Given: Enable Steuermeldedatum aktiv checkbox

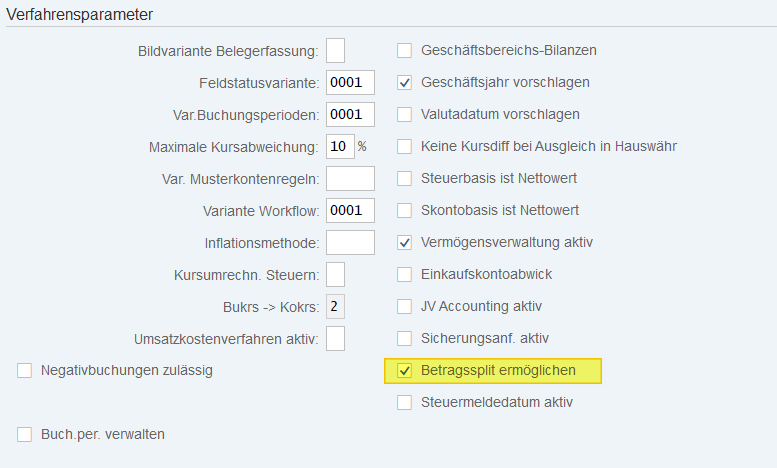Looking at the screenshot, I should (x=404, y=403).
